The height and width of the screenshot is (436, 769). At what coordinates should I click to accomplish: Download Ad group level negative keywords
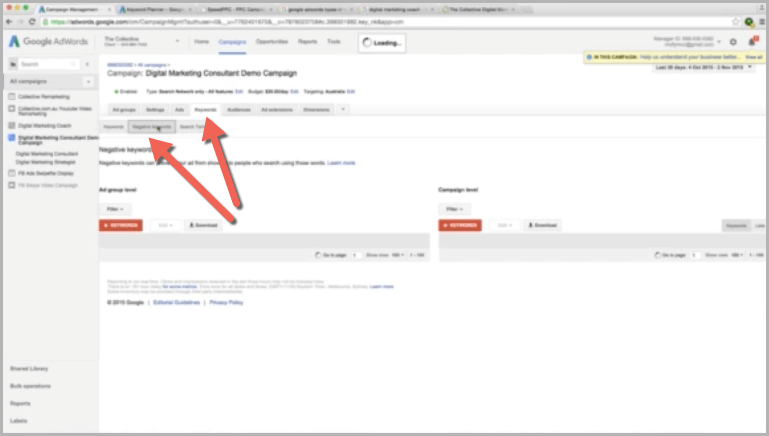coord(203,225)
